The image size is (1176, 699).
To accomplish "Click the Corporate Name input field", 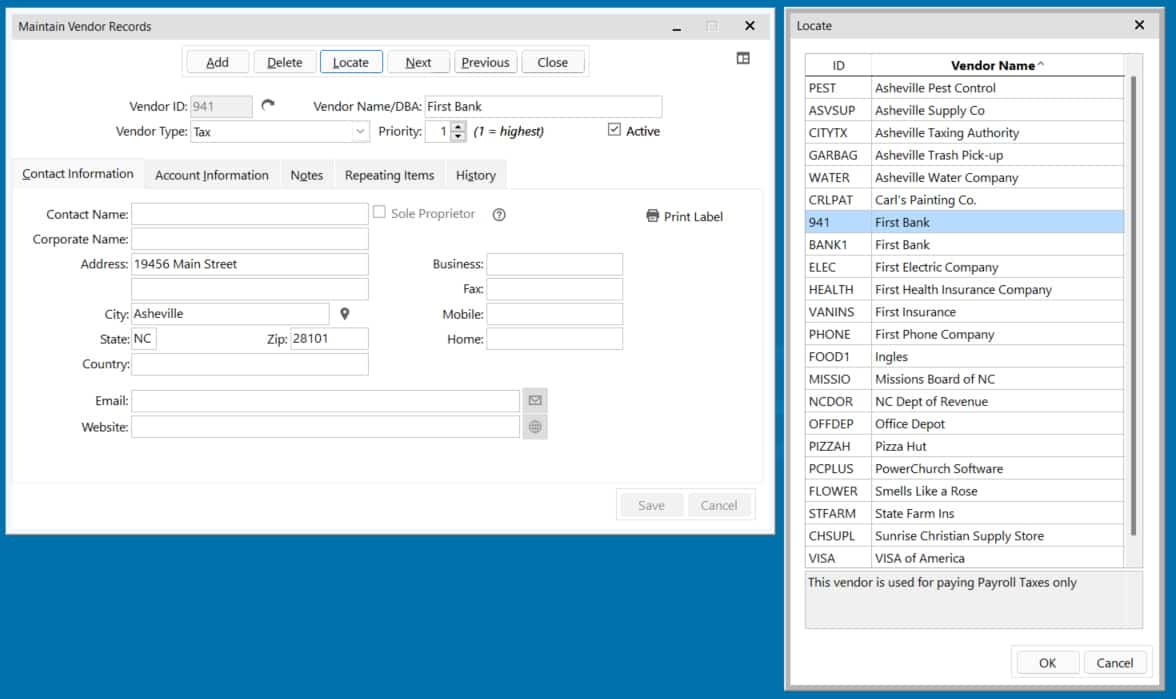I will click(250, 239).
